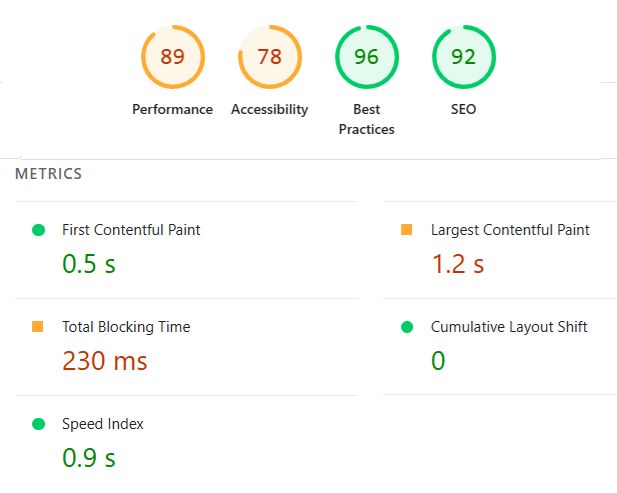Click the Speed Index metric title

click(x=103, y=424)
